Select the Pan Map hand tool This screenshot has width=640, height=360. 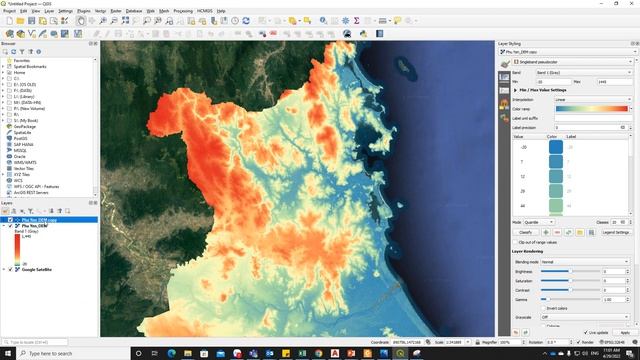[x=81, y=21]
